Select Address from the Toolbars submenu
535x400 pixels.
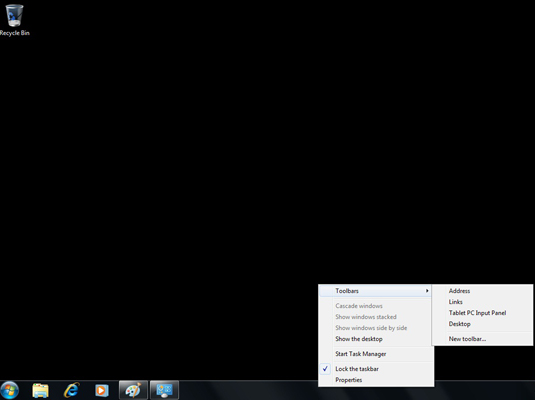(482, 291)
